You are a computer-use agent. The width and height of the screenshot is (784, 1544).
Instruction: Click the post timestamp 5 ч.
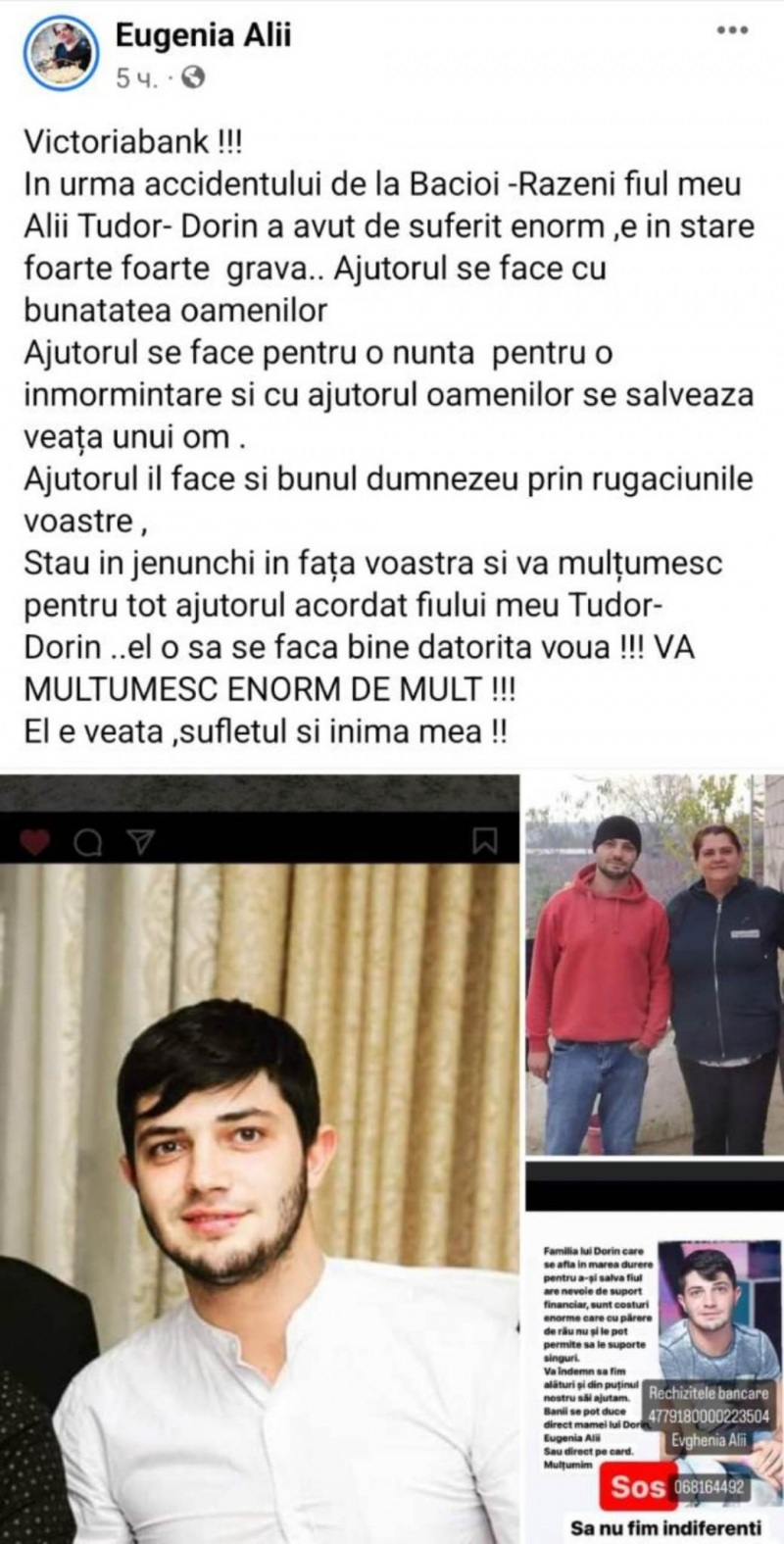tap(136, 78)
